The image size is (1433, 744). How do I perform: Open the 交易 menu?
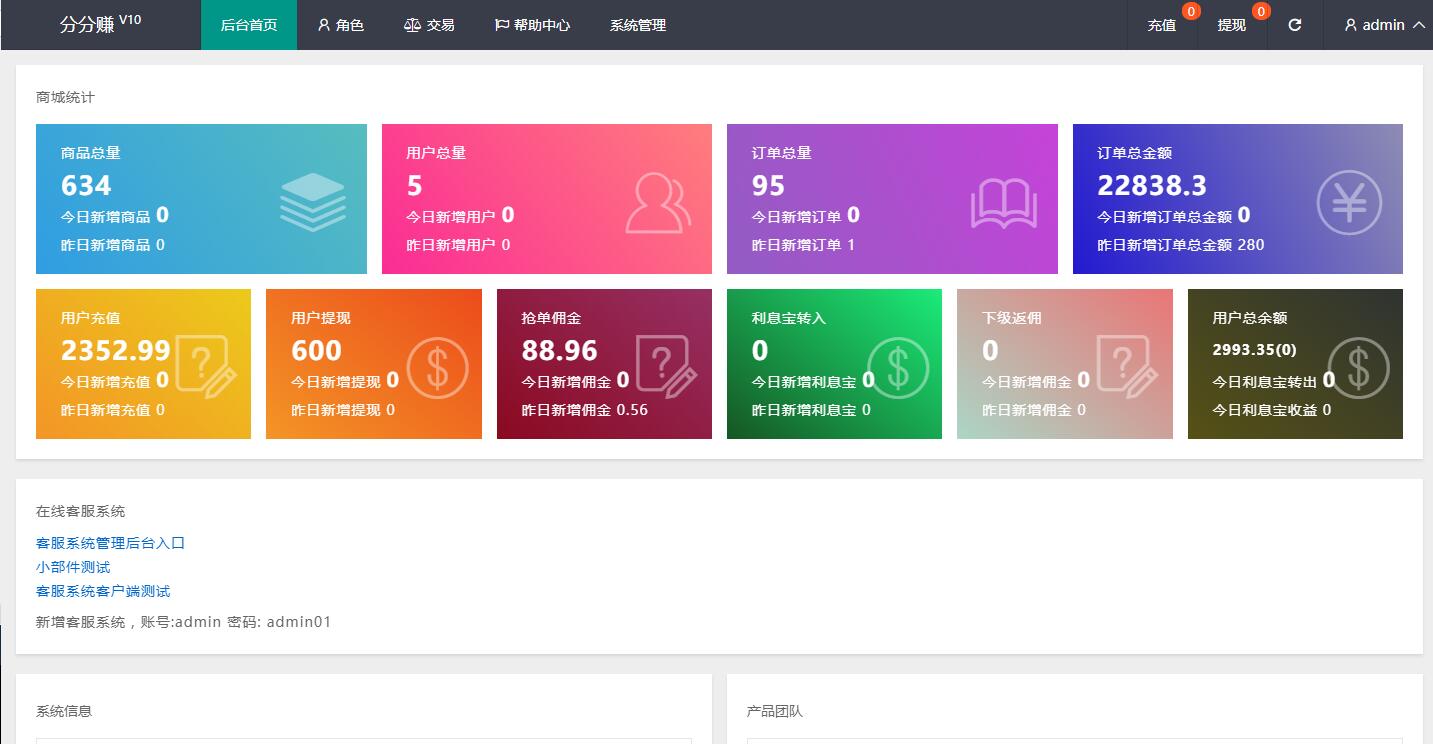click(429, 25)
